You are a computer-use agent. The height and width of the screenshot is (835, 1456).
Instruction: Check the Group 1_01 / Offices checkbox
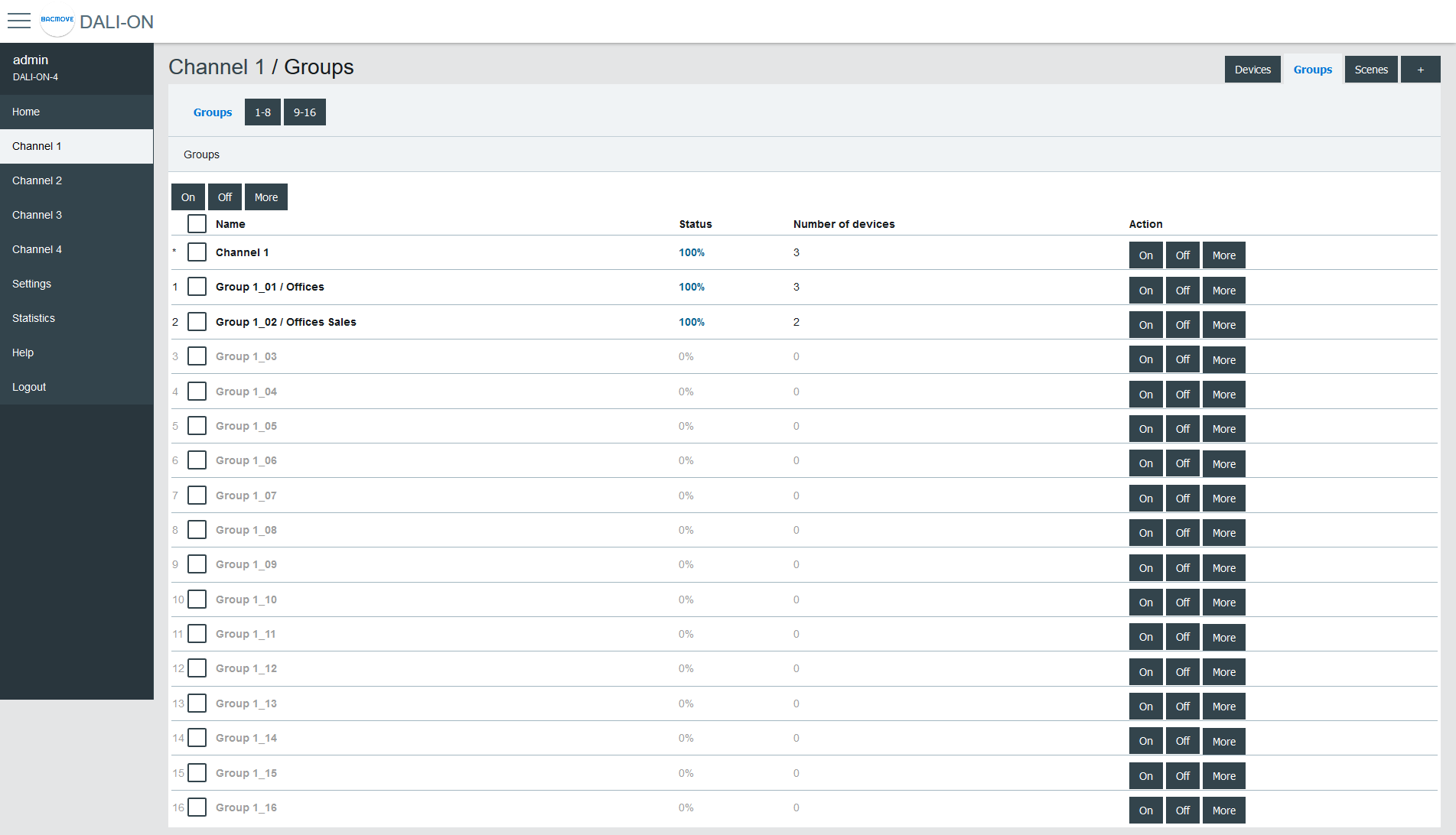[x=197, y=287]
